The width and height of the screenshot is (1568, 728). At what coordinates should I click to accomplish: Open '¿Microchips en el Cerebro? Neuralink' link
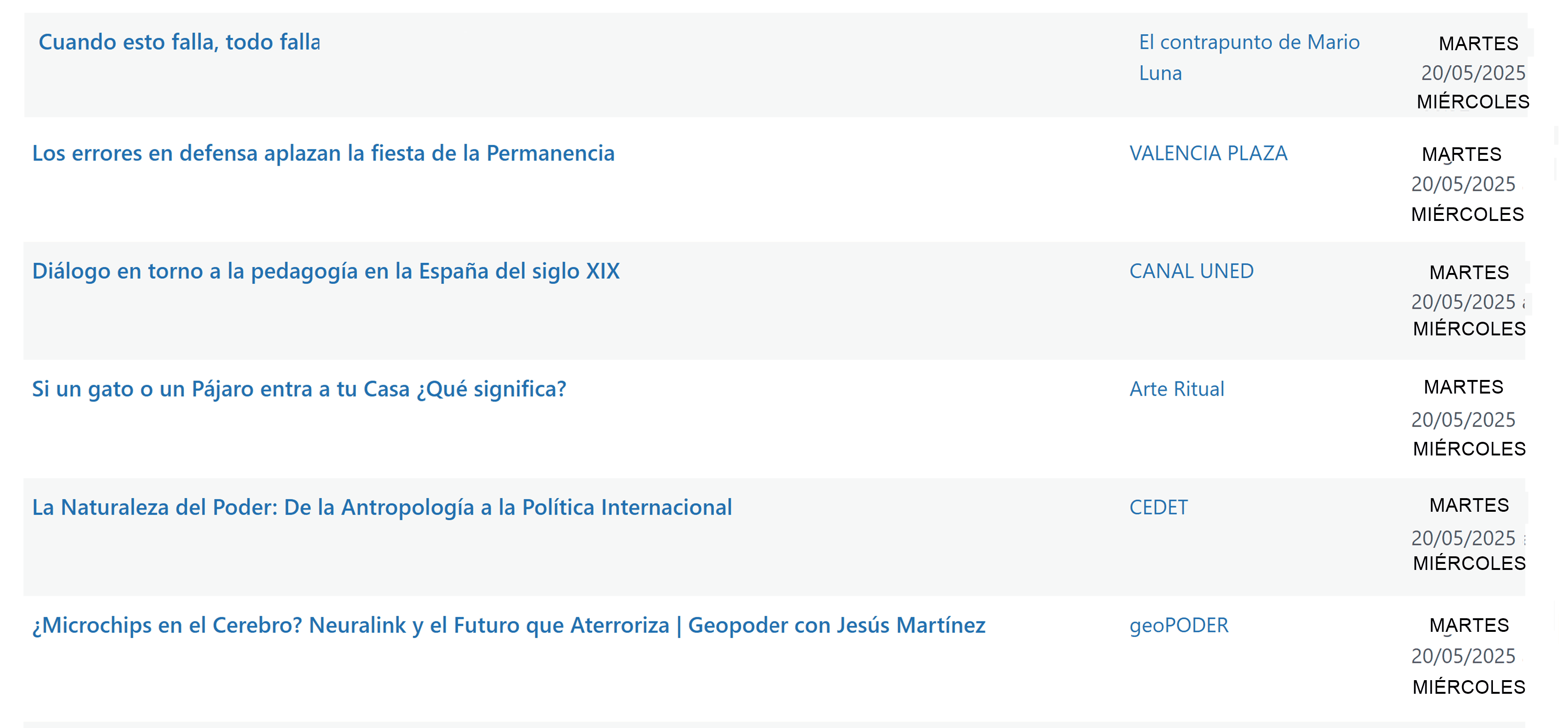pos(508,625)
